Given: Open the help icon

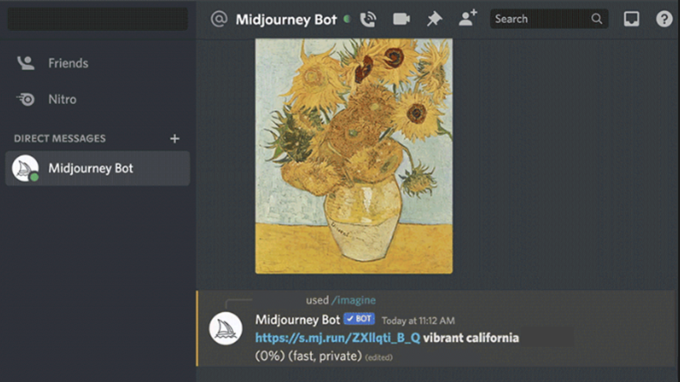Looking at the screenshot, I should tap(664, 19).
